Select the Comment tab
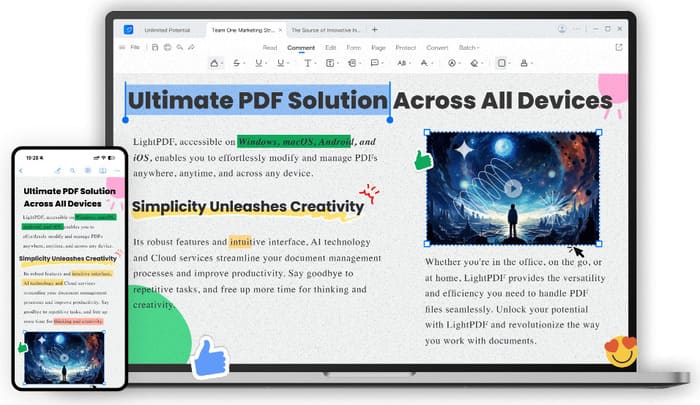 (301, 48)
